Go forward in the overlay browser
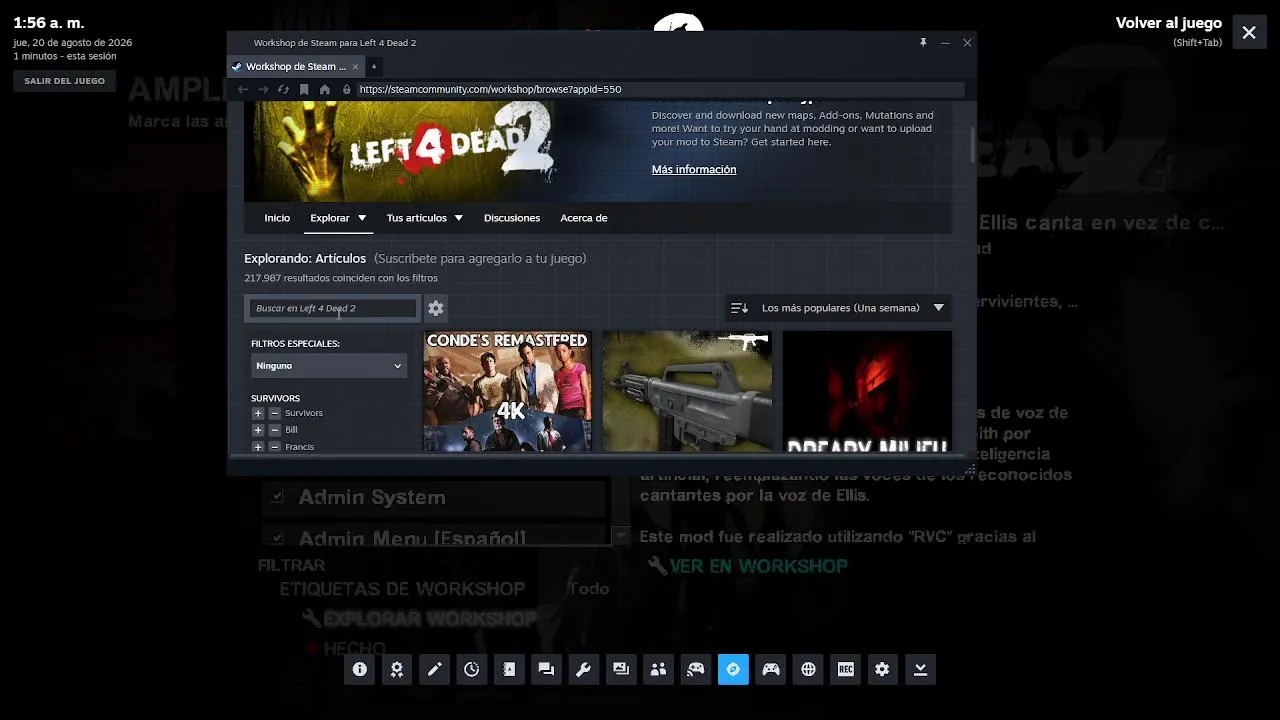Viewport: 1280px width, 720px height. [263, 89]
